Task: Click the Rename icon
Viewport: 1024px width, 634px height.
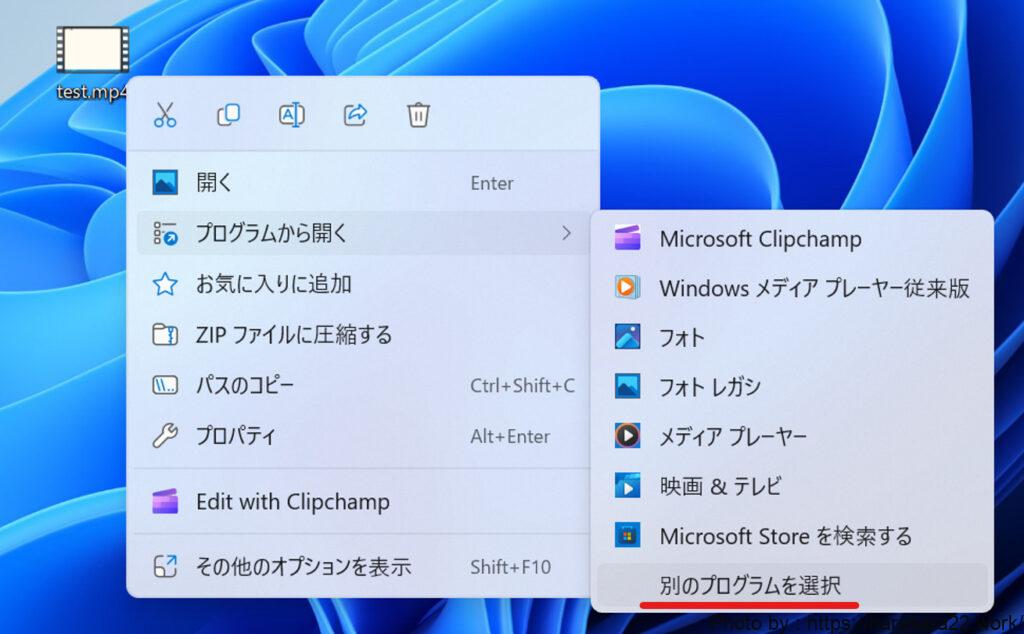Action: pyautogui.click(x=291, y=115)
